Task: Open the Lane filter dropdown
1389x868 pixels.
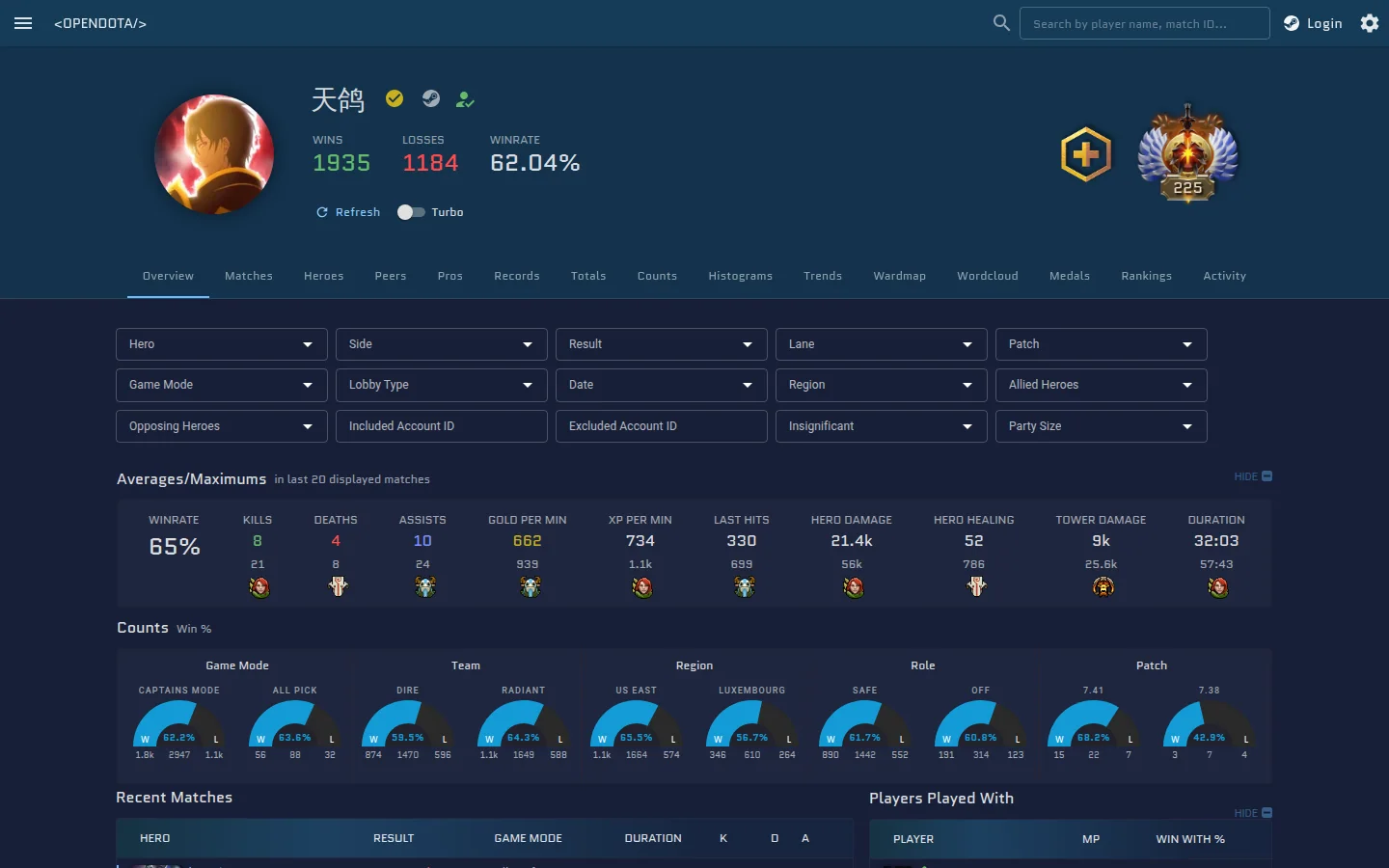Action: point(881,344)
